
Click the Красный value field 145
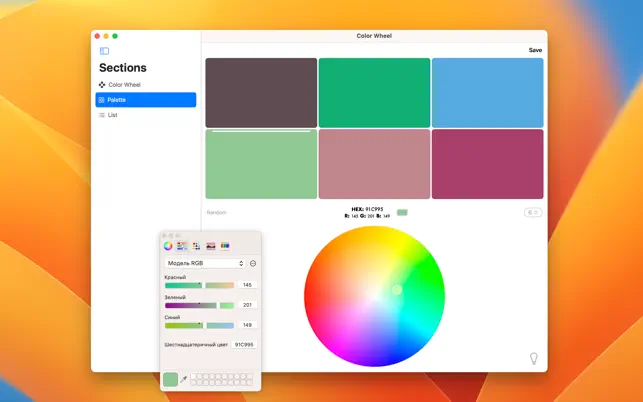247,285
